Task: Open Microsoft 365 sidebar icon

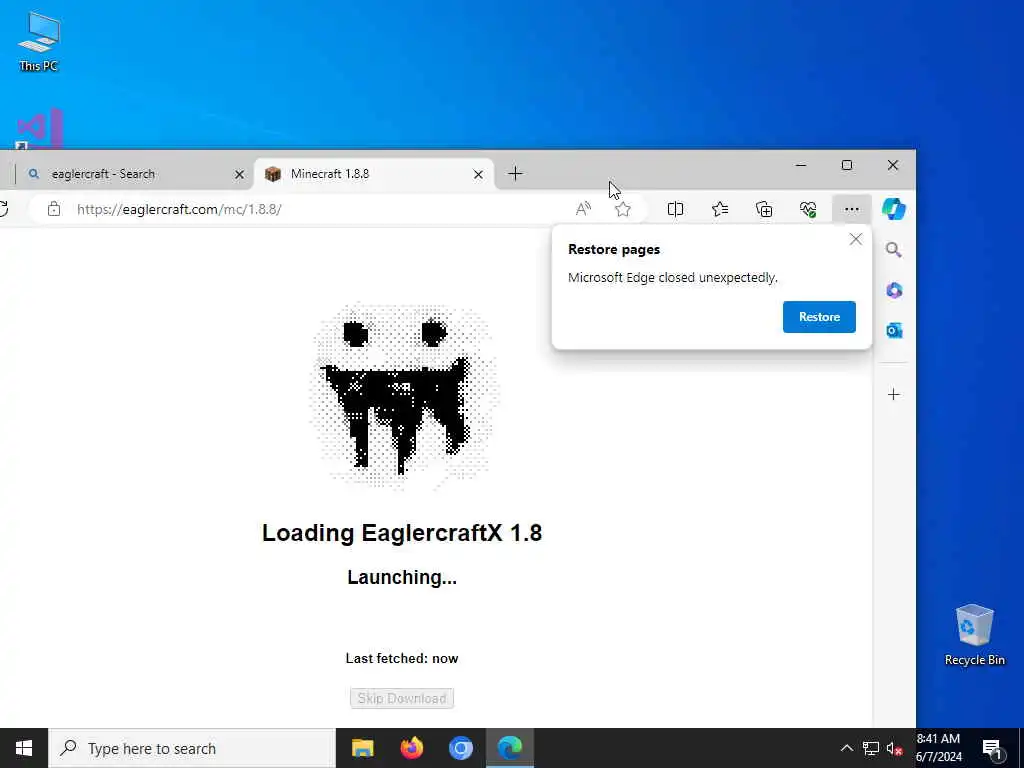Action: (893, 290)
